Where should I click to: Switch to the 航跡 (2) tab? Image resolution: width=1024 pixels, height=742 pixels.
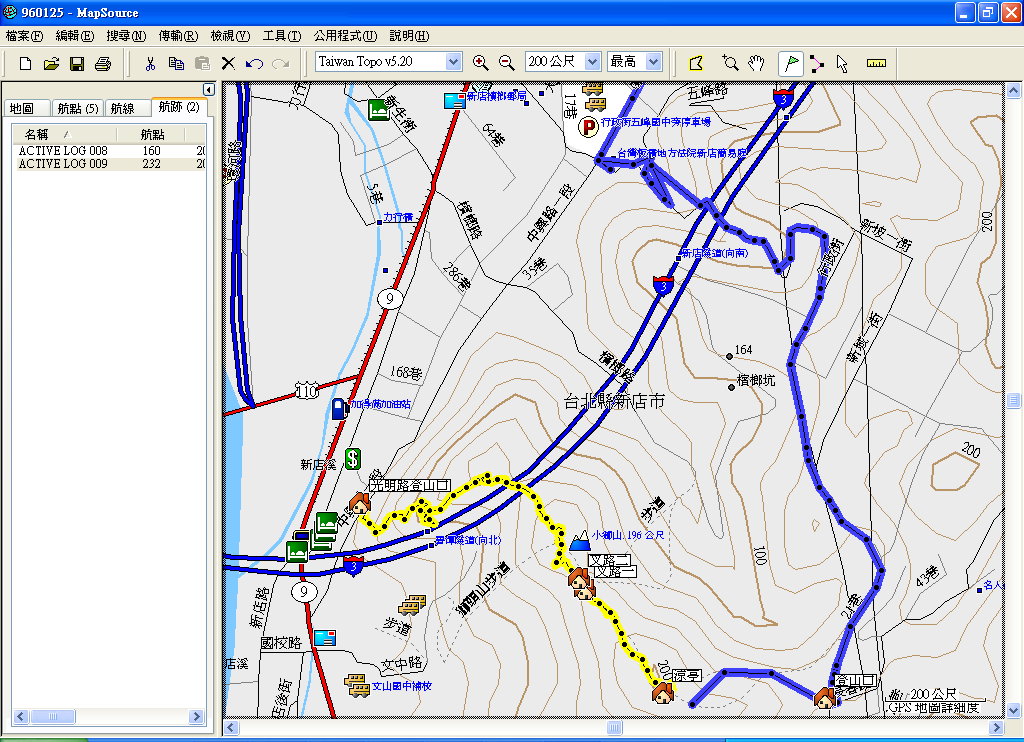point(179,106)
